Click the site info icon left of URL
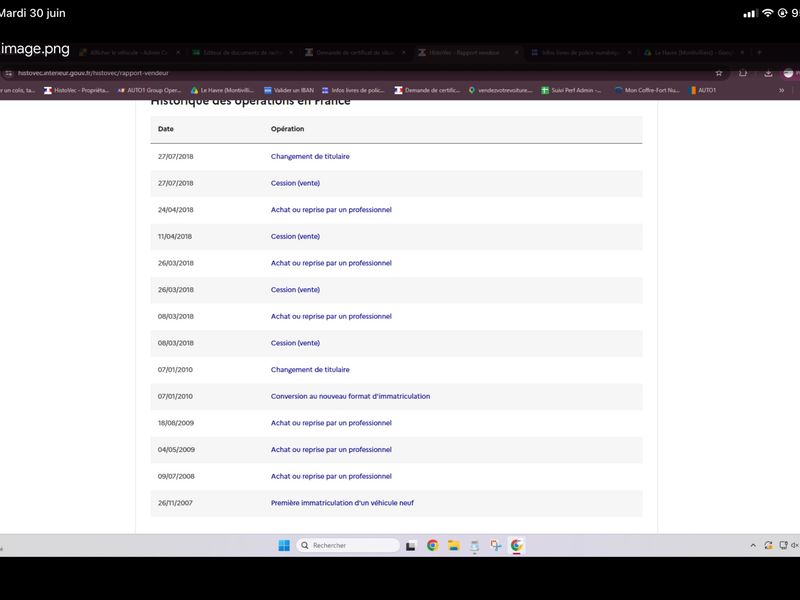The image size is (800, 600). coord(8,73)
